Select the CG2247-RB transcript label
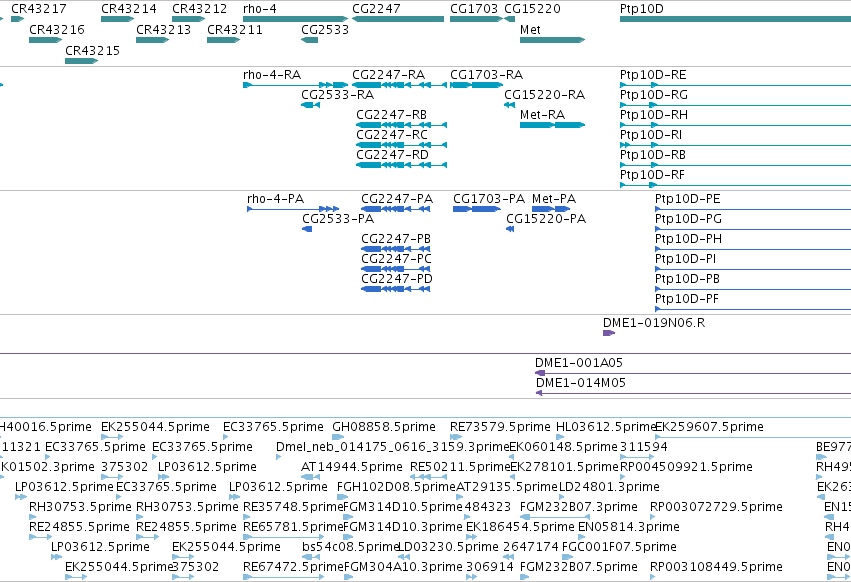 coord(391,115)
